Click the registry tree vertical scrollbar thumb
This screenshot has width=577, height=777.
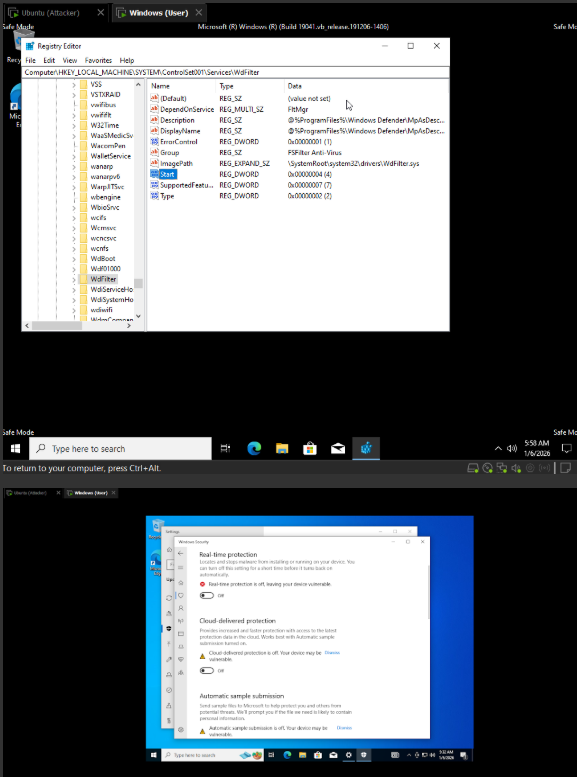(138, 283)
